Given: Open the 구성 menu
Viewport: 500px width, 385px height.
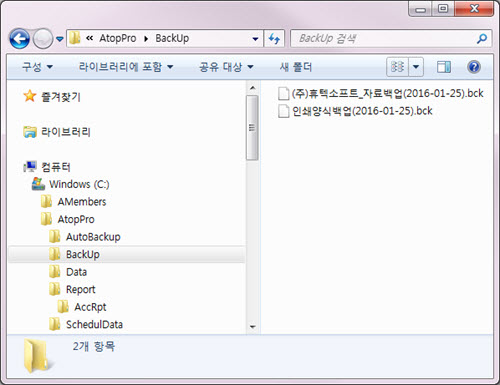Looking at the screenshot, I should [37, 67].
